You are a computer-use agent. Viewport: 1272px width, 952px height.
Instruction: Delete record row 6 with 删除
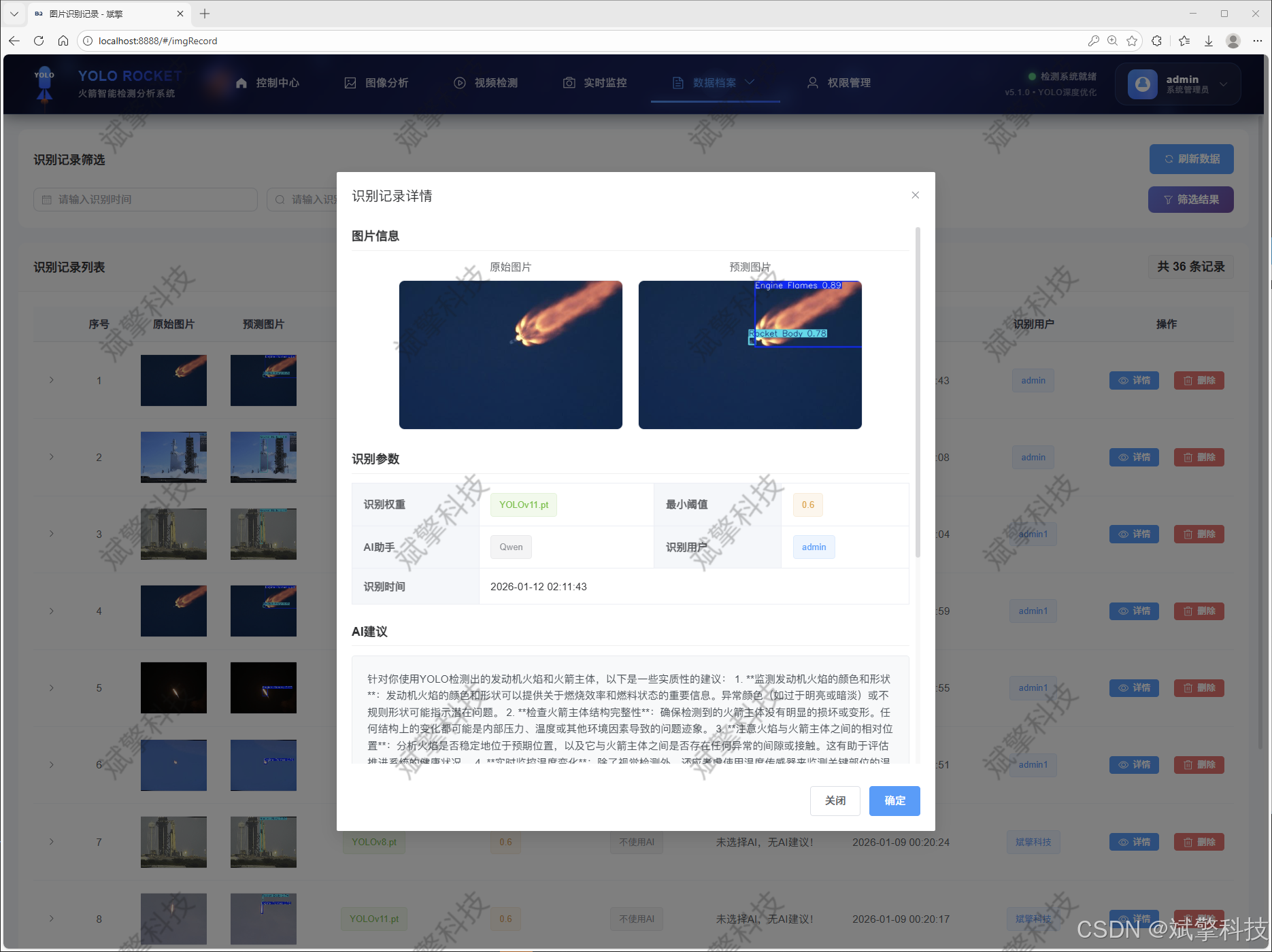point(1199,764)
